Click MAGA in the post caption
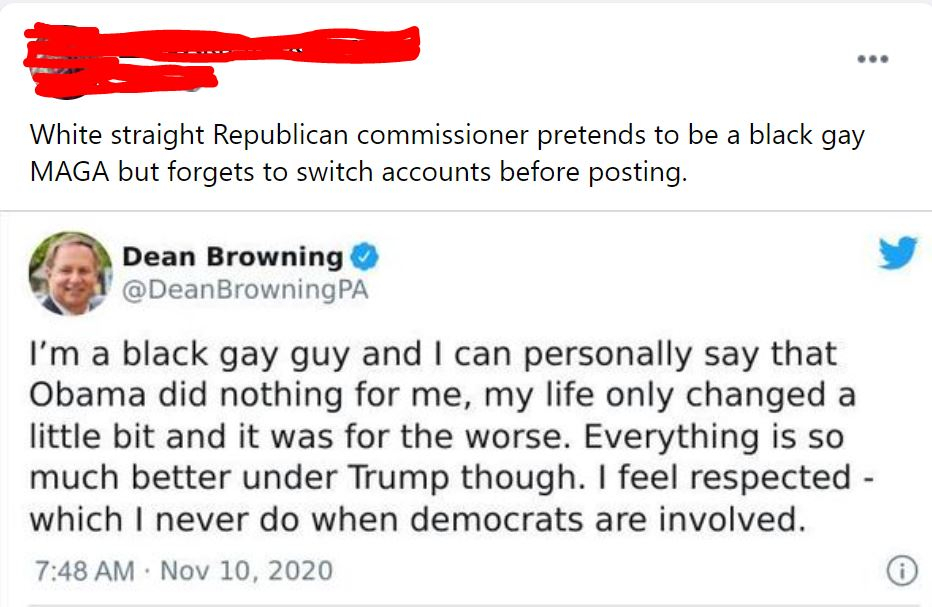Viewport: 932px width, 607px height. tap(70, 171)
